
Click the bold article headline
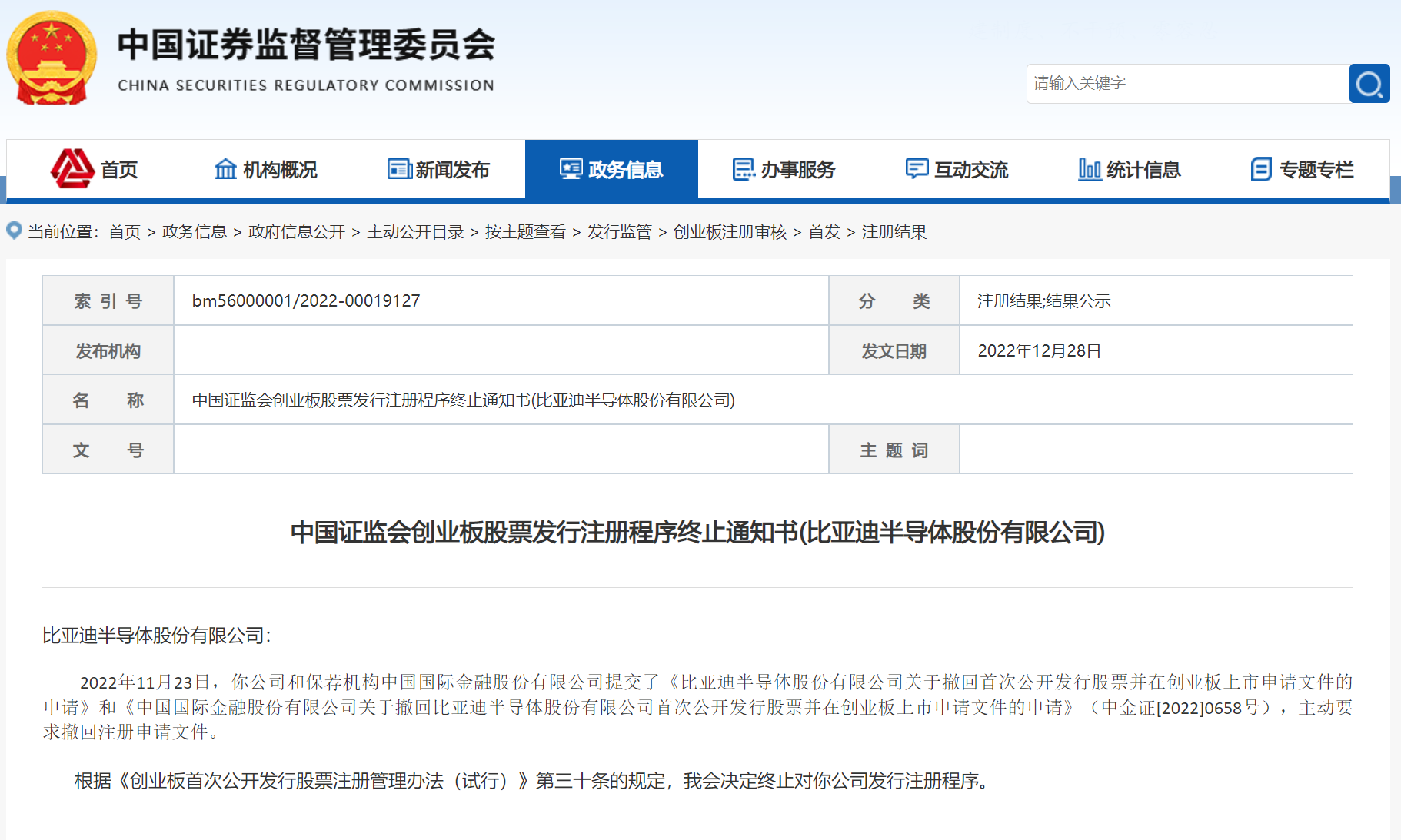[697, 532]
